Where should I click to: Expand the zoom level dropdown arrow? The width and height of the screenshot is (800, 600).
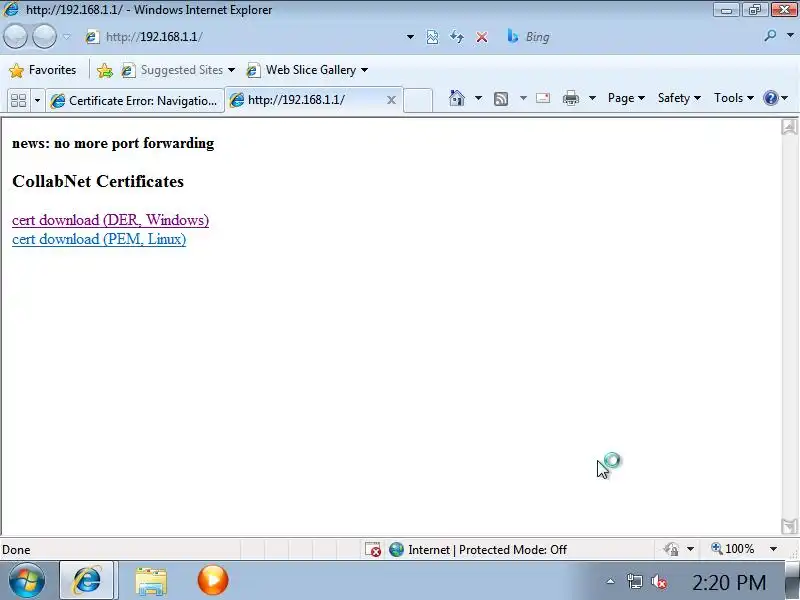773,549
